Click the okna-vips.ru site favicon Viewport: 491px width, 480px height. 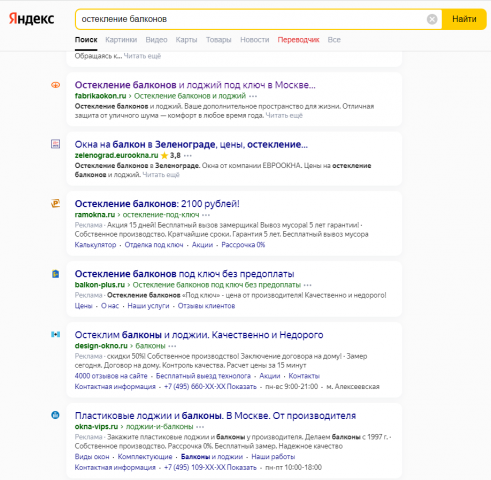55,415
